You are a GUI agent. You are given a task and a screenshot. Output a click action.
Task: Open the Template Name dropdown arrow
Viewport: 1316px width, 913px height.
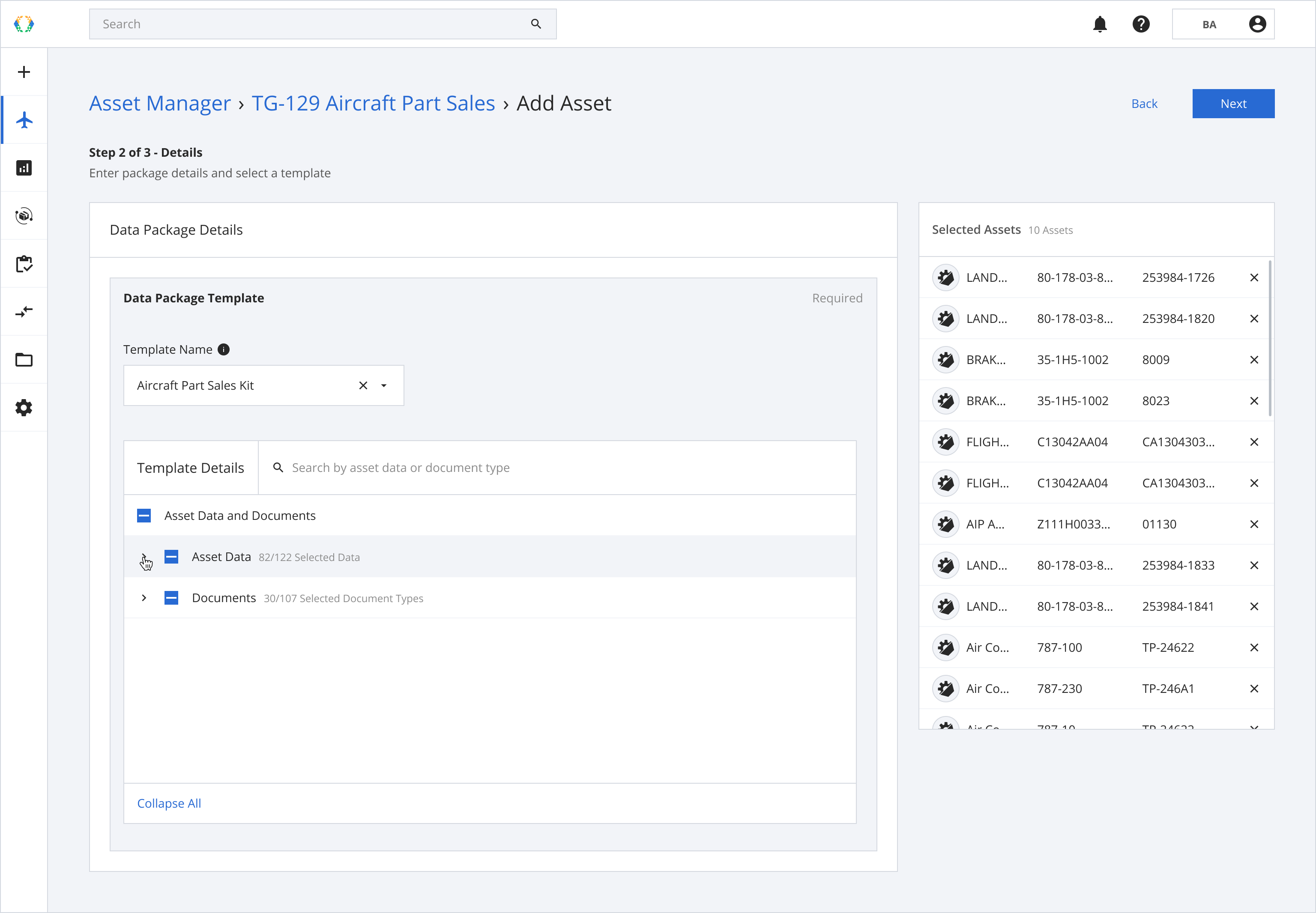[384, 385]
